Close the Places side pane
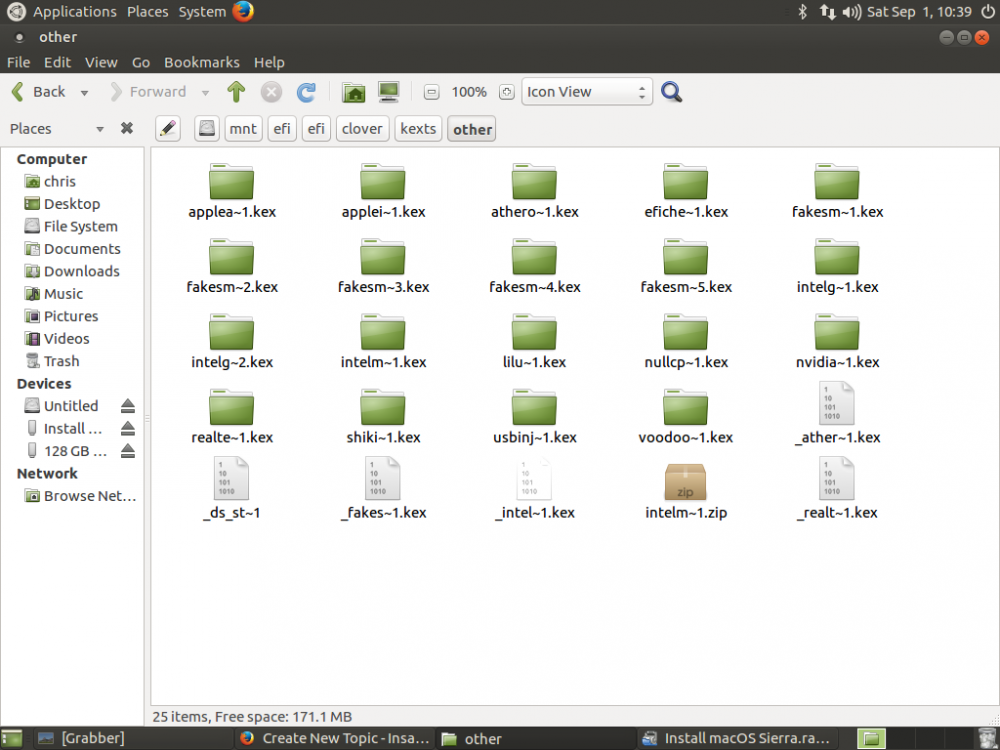The image size is (1000, 750). [x=127, y=128]
